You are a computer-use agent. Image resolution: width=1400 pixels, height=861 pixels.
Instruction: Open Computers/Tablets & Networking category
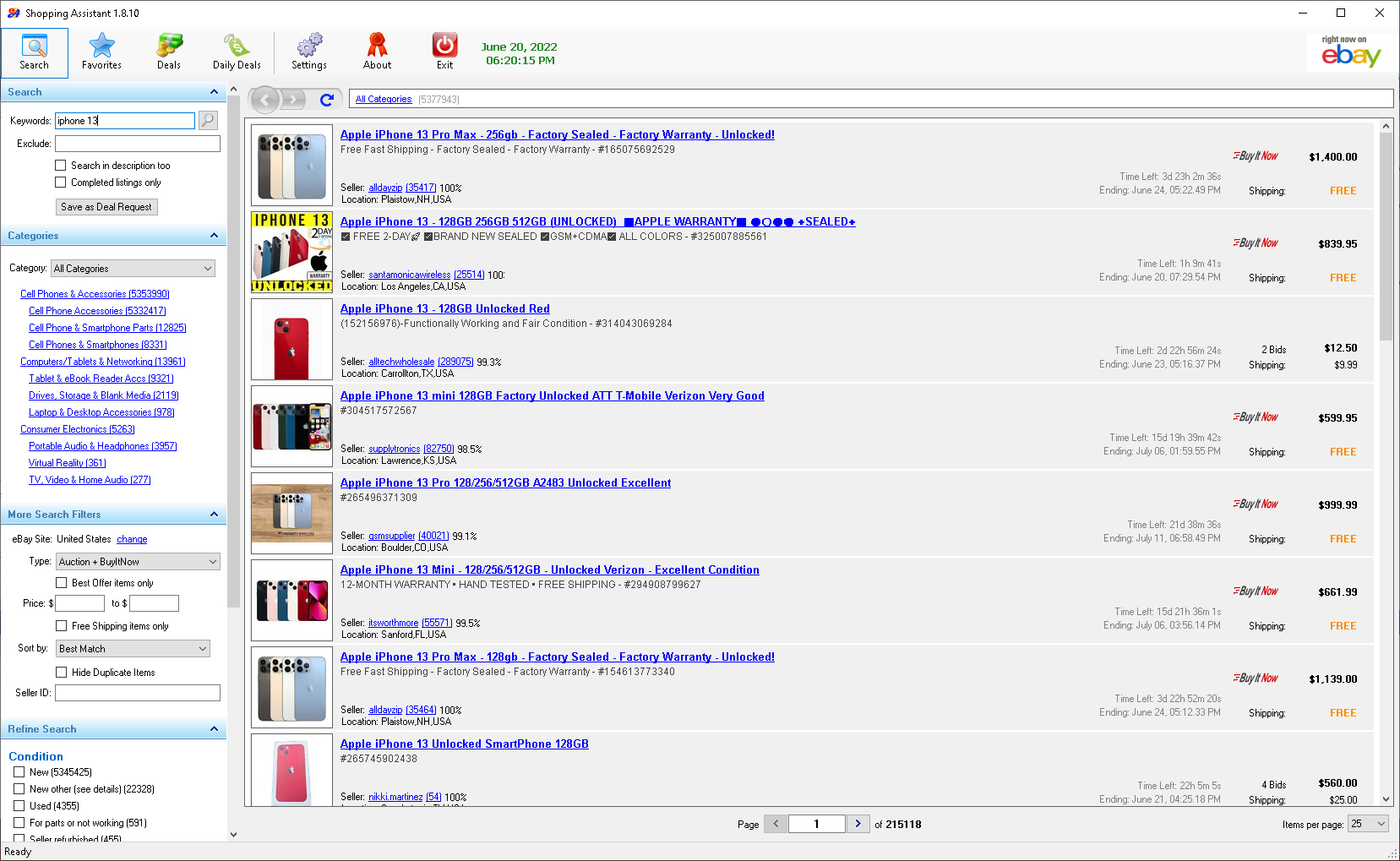(103, 362)
